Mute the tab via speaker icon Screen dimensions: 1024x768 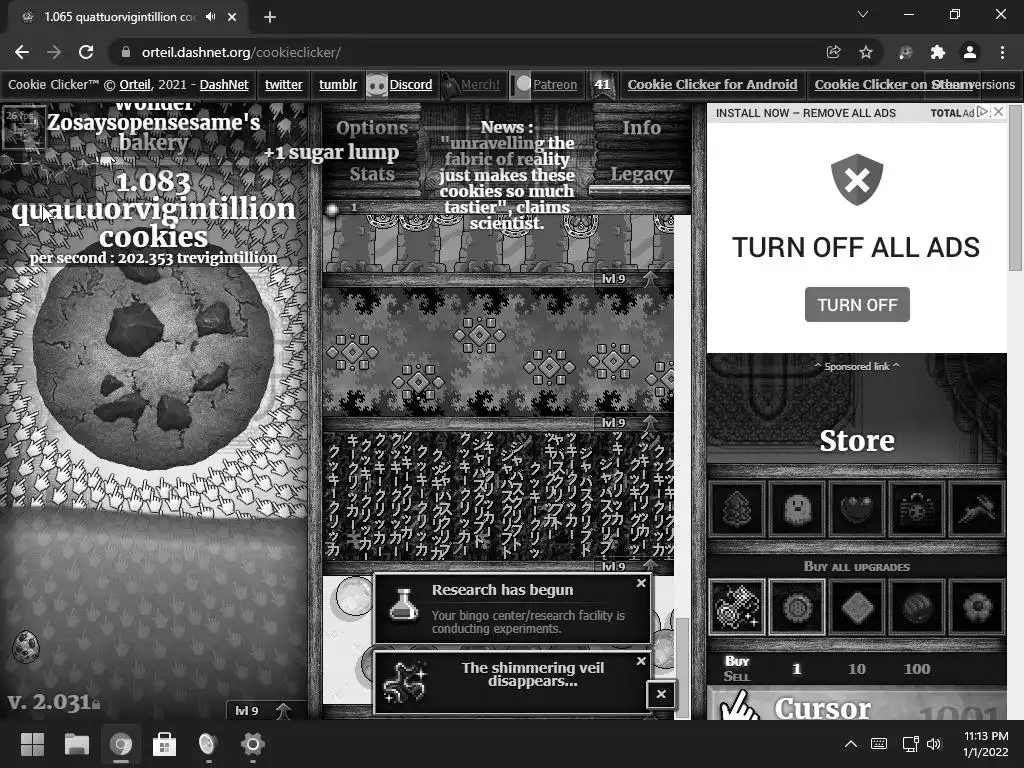210,17
